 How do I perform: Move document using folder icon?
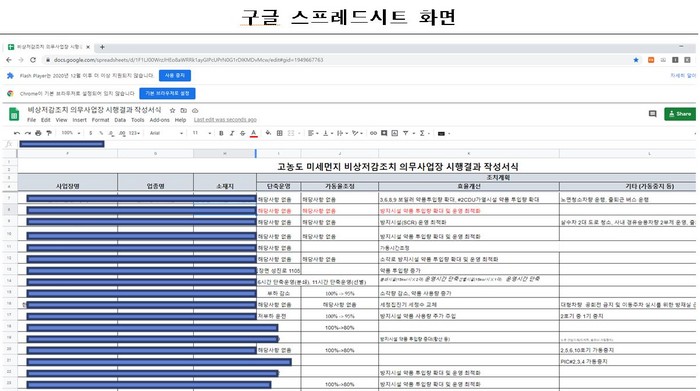[183, 110]
